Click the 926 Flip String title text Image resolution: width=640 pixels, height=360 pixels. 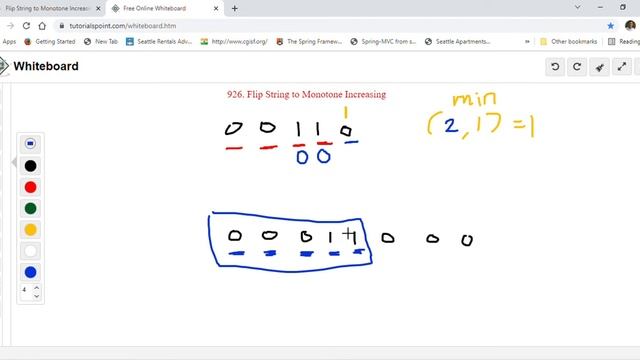(x=307, y=95)
